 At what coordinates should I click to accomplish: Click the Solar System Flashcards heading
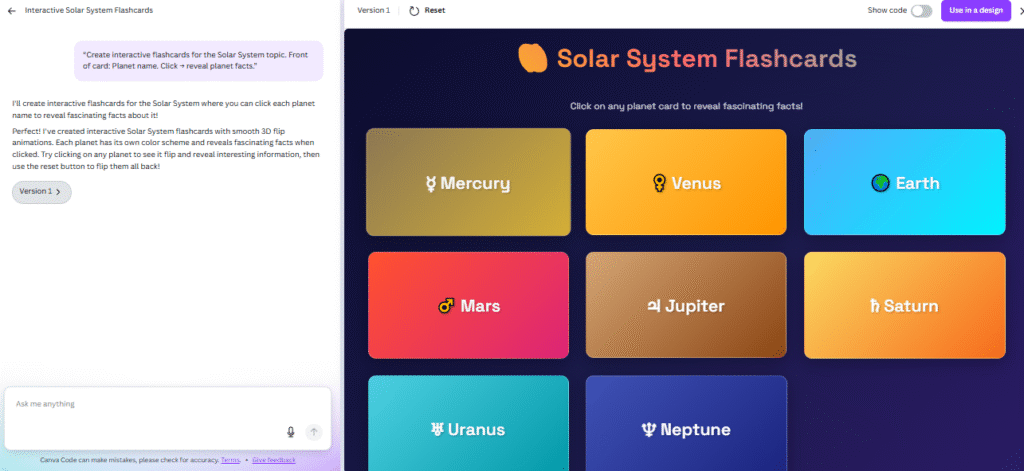click(707, 59)
